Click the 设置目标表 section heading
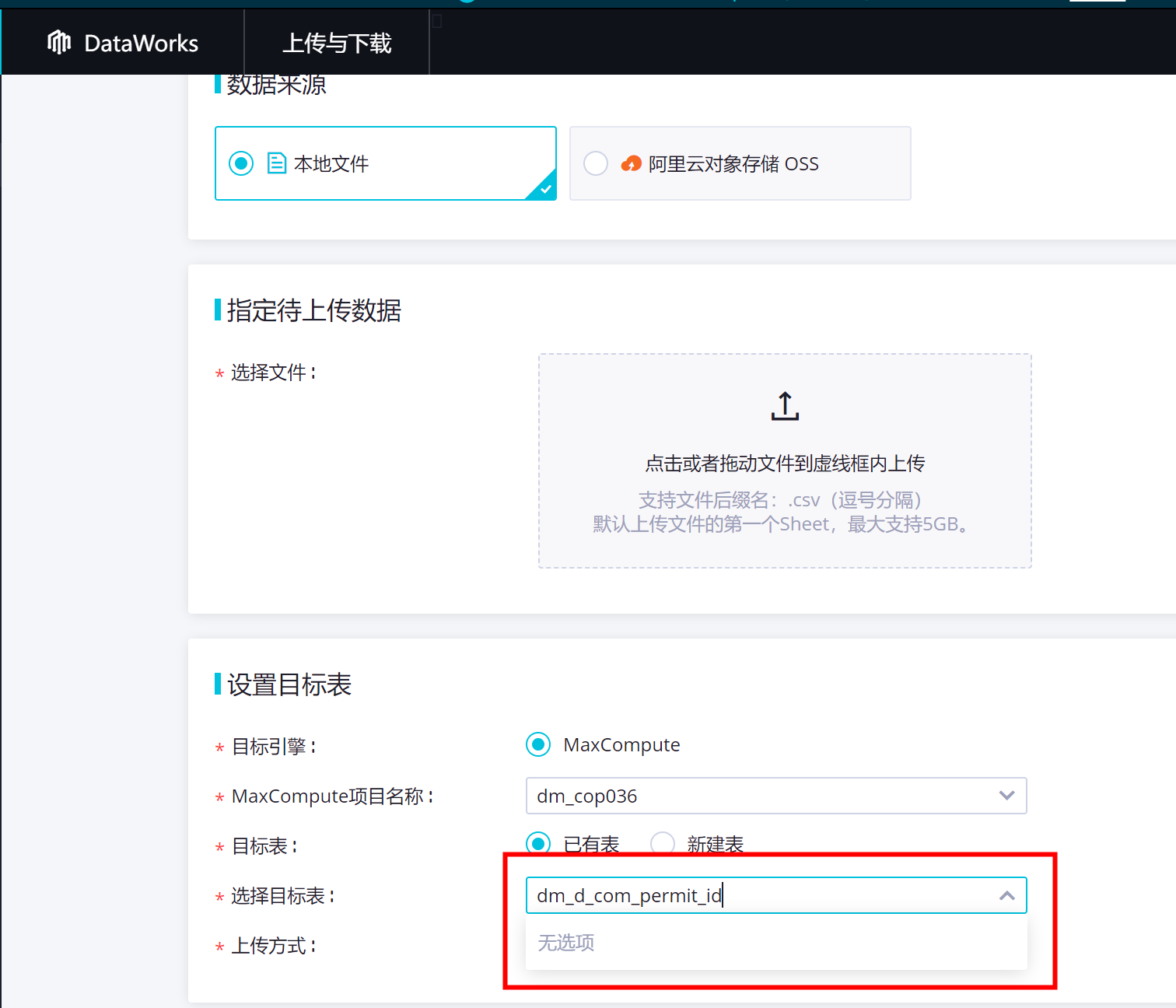1176x1008 pixels. point(289,684)
